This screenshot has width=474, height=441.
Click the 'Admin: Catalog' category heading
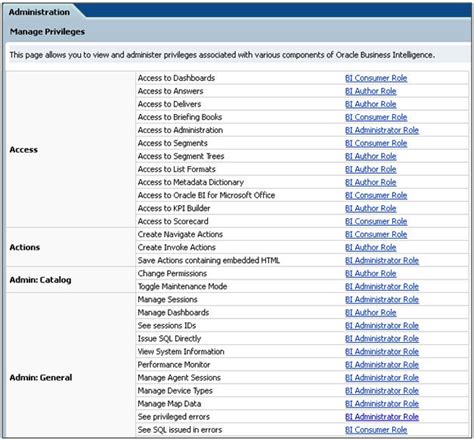pyautogui.click(x=40, y=280)
